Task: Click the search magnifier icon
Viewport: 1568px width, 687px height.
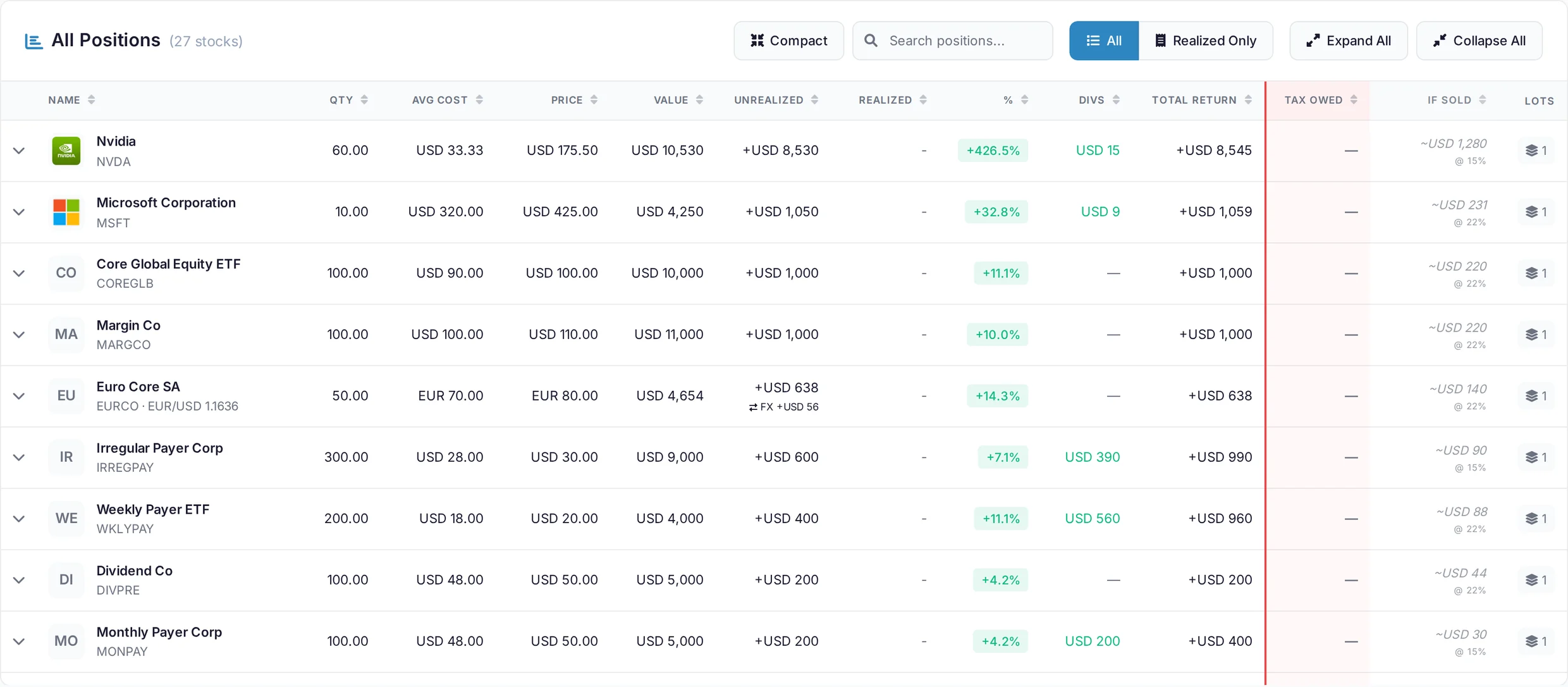Action: point(871,40)
